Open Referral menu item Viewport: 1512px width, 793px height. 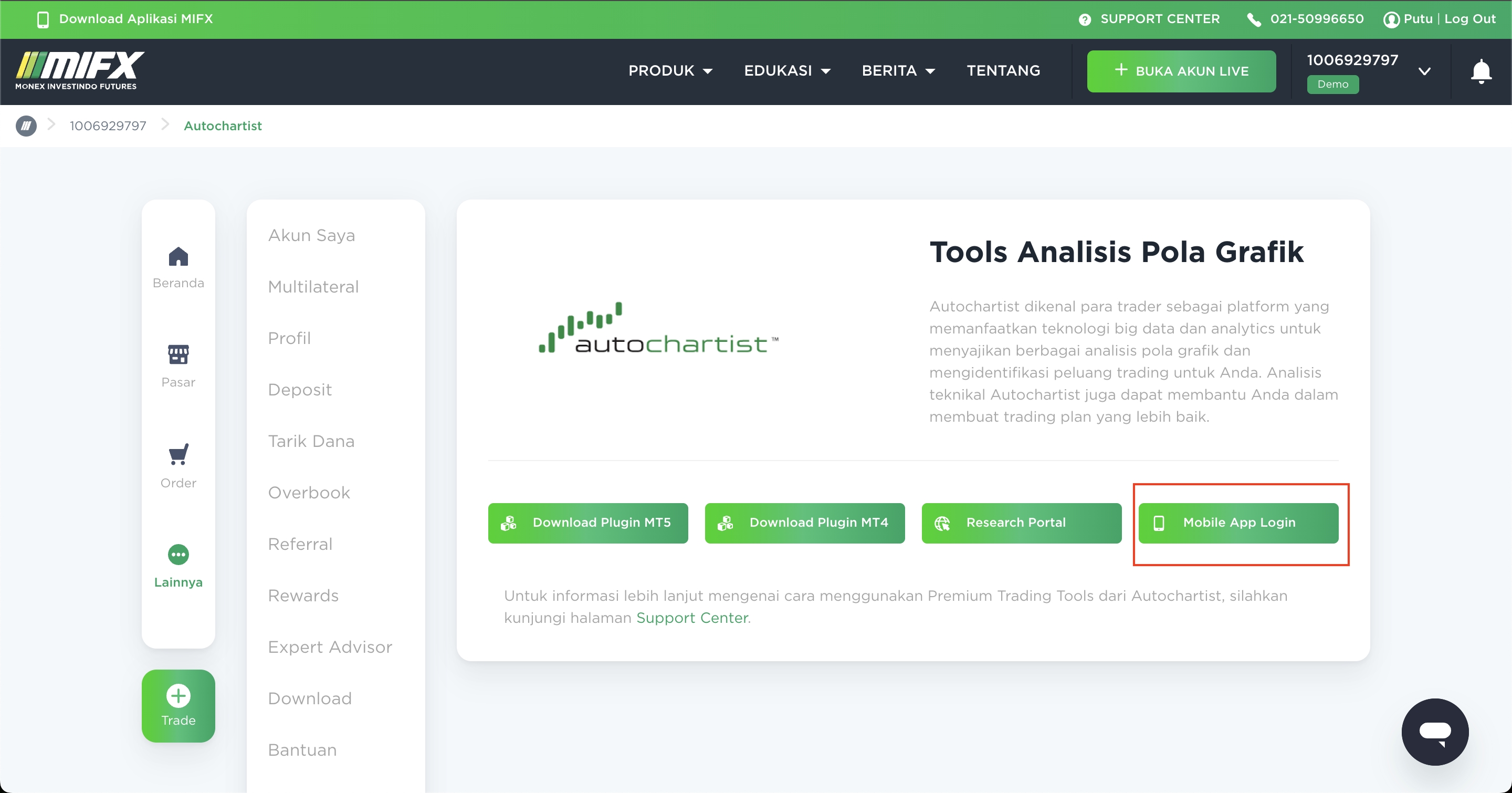point(300,544)
